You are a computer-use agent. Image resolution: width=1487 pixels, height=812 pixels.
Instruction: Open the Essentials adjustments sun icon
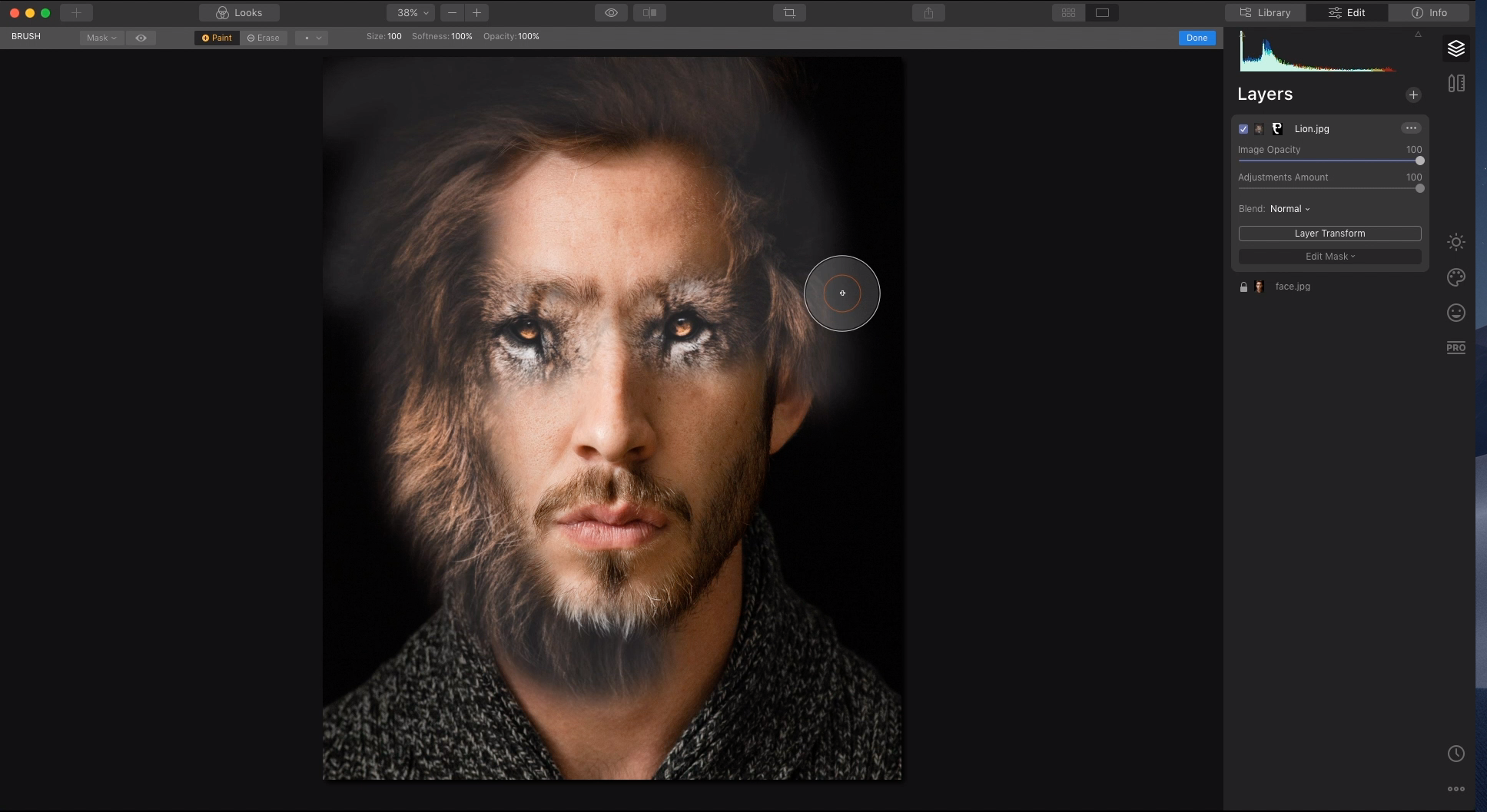[x=1457, y=242]
